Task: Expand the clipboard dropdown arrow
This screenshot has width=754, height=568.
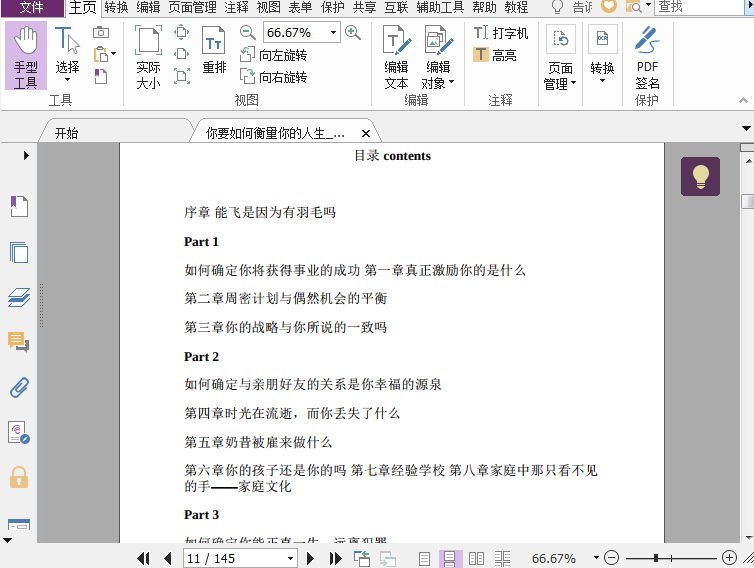Action: point(113,53)
